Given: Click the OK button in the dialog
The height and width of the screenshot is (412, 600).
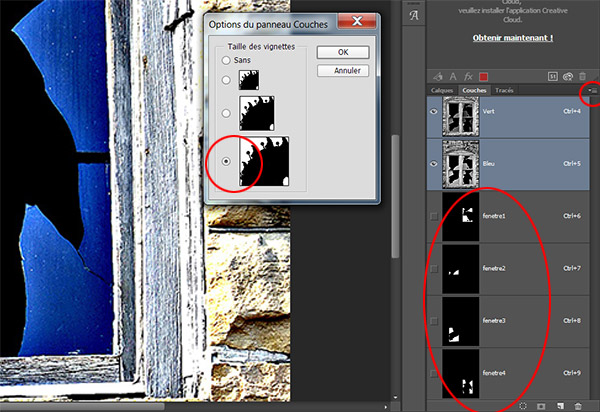Looking at the screenshot, I should (x=342, y=51).
